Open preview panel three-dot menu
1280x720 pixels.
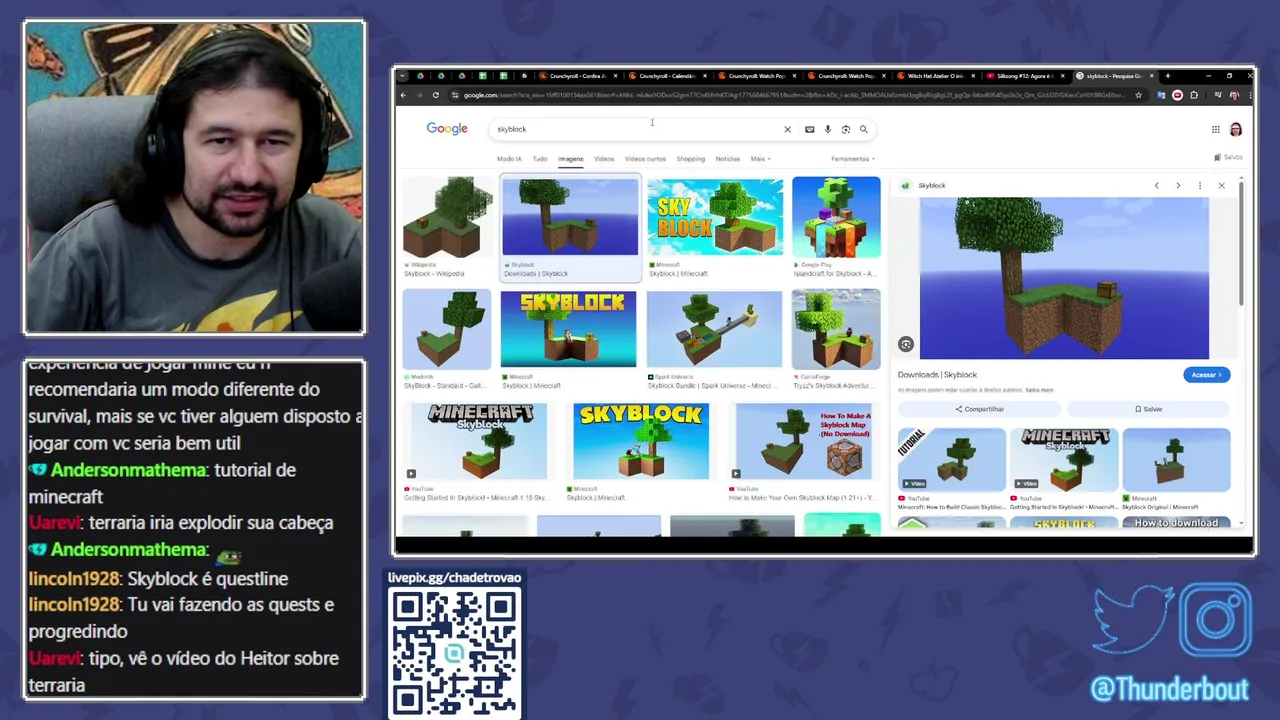point(1200,185)
